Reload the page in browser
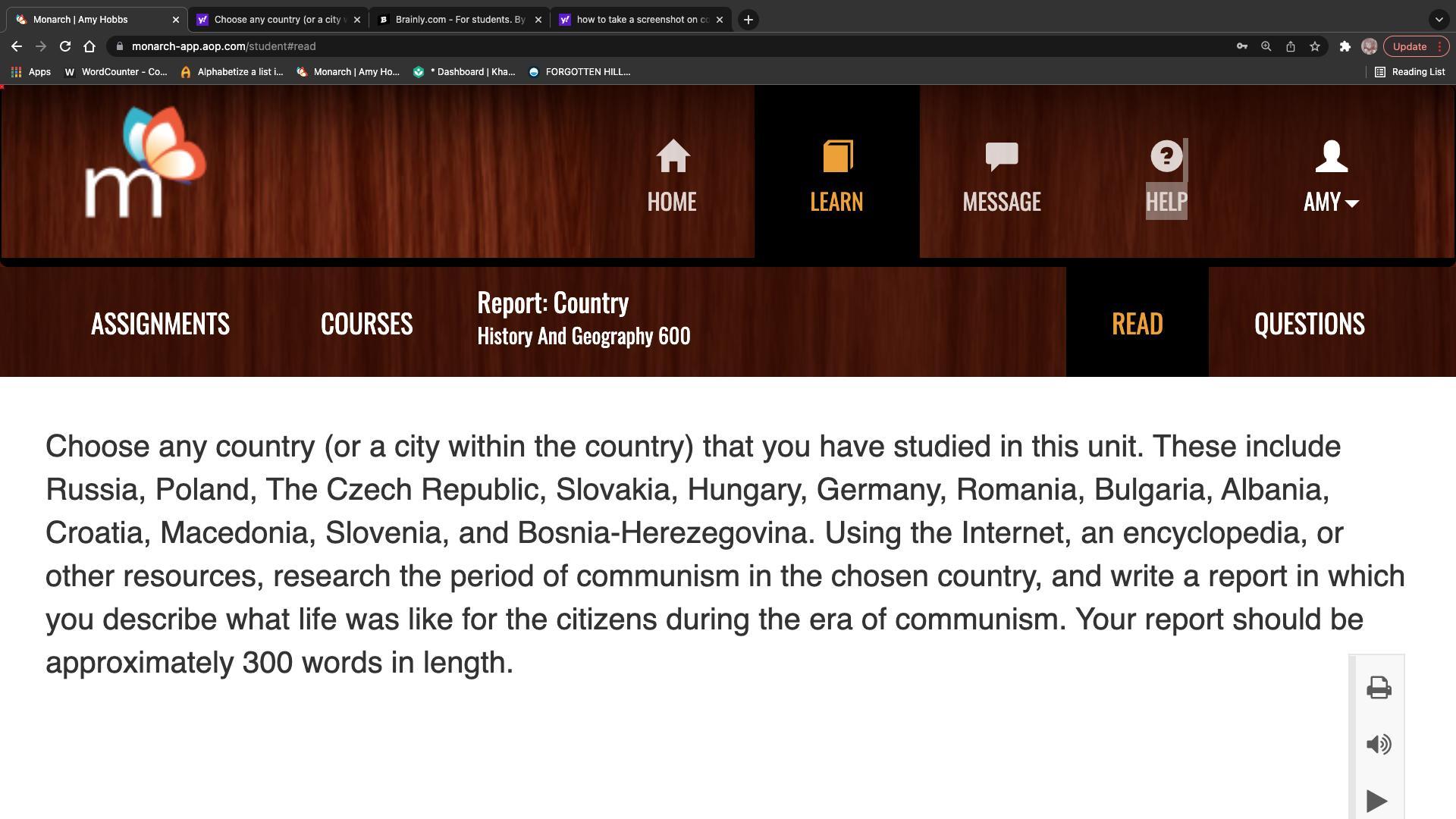Image resolution: width=1456 pixels, height=819 pixels. (65, 46)
